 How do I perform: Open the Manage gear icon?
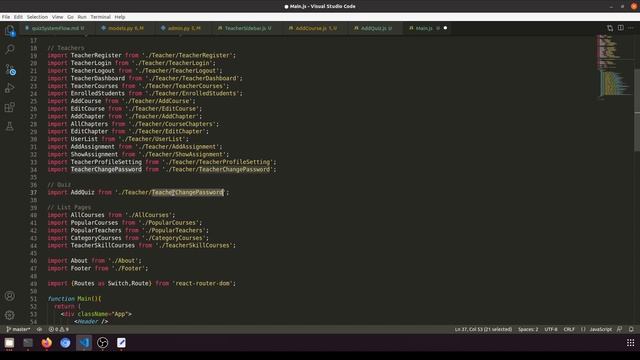(x=10, y=315)
